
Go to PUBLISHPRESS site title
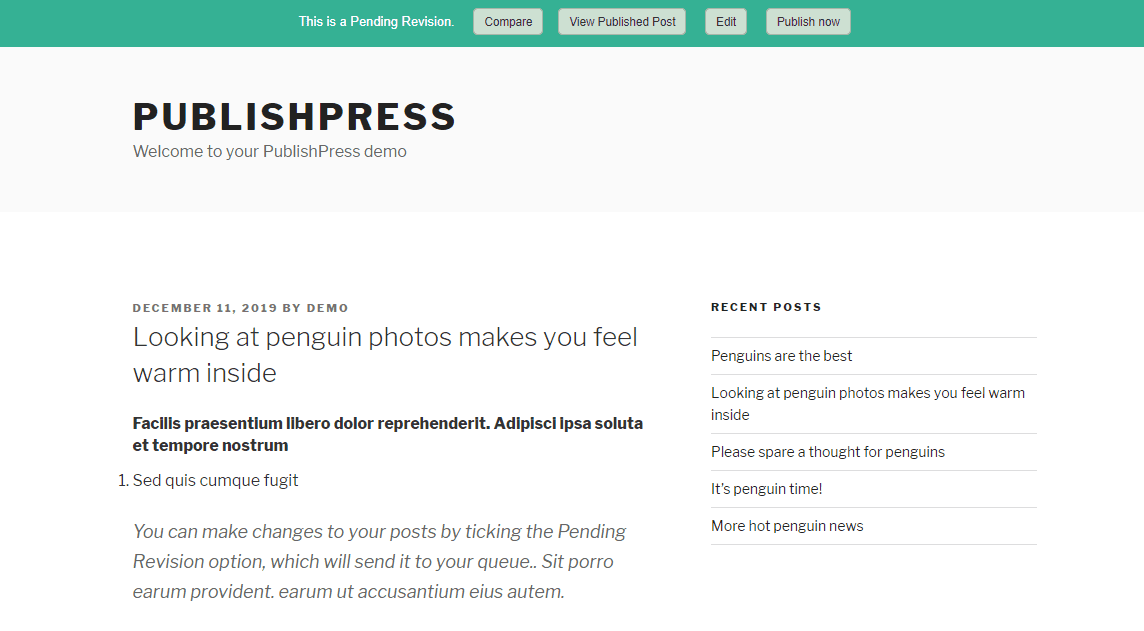click(295, 117)
